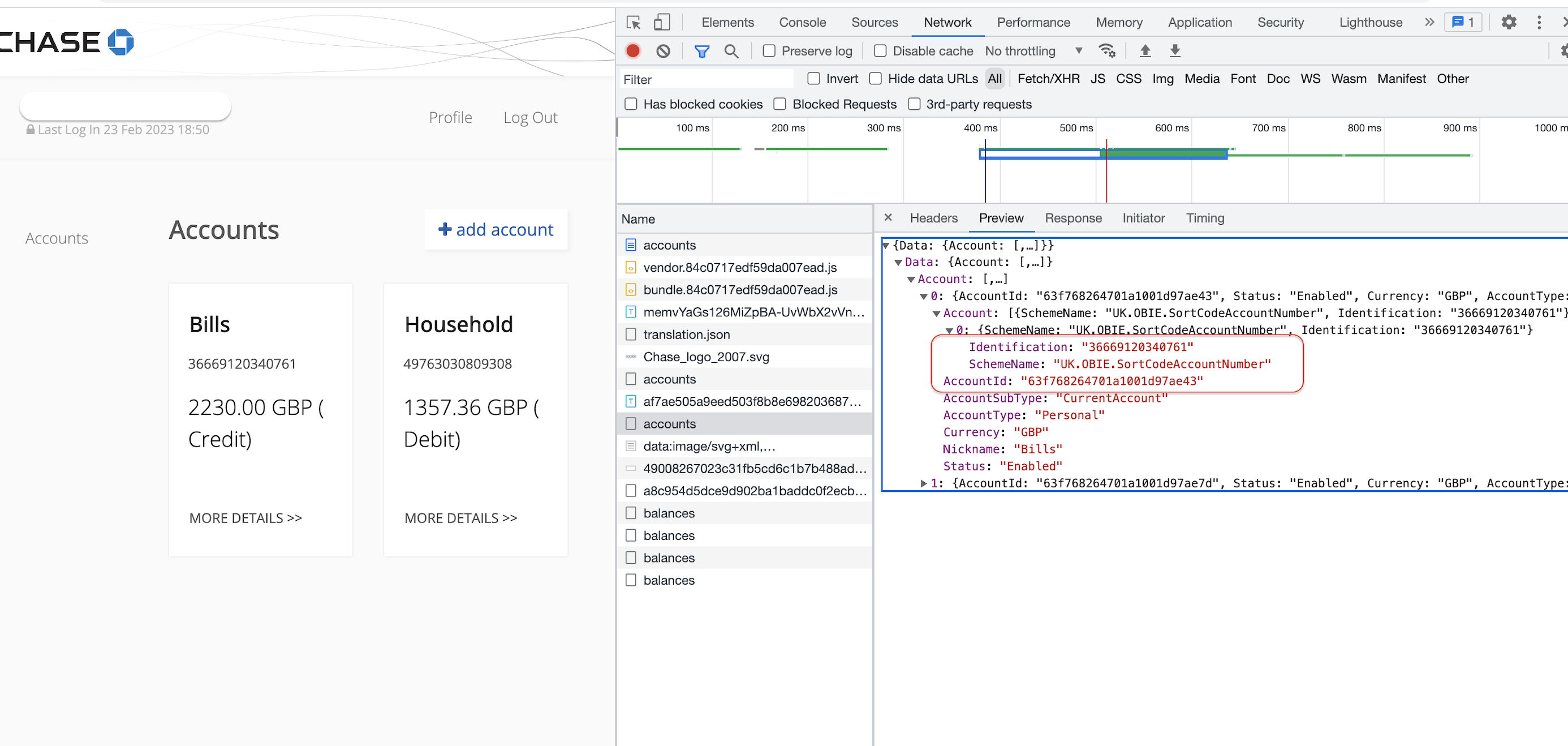Viewport: 1568px width, 746px height.
Task: Click the clear network log icon
Action: [663, 51]
